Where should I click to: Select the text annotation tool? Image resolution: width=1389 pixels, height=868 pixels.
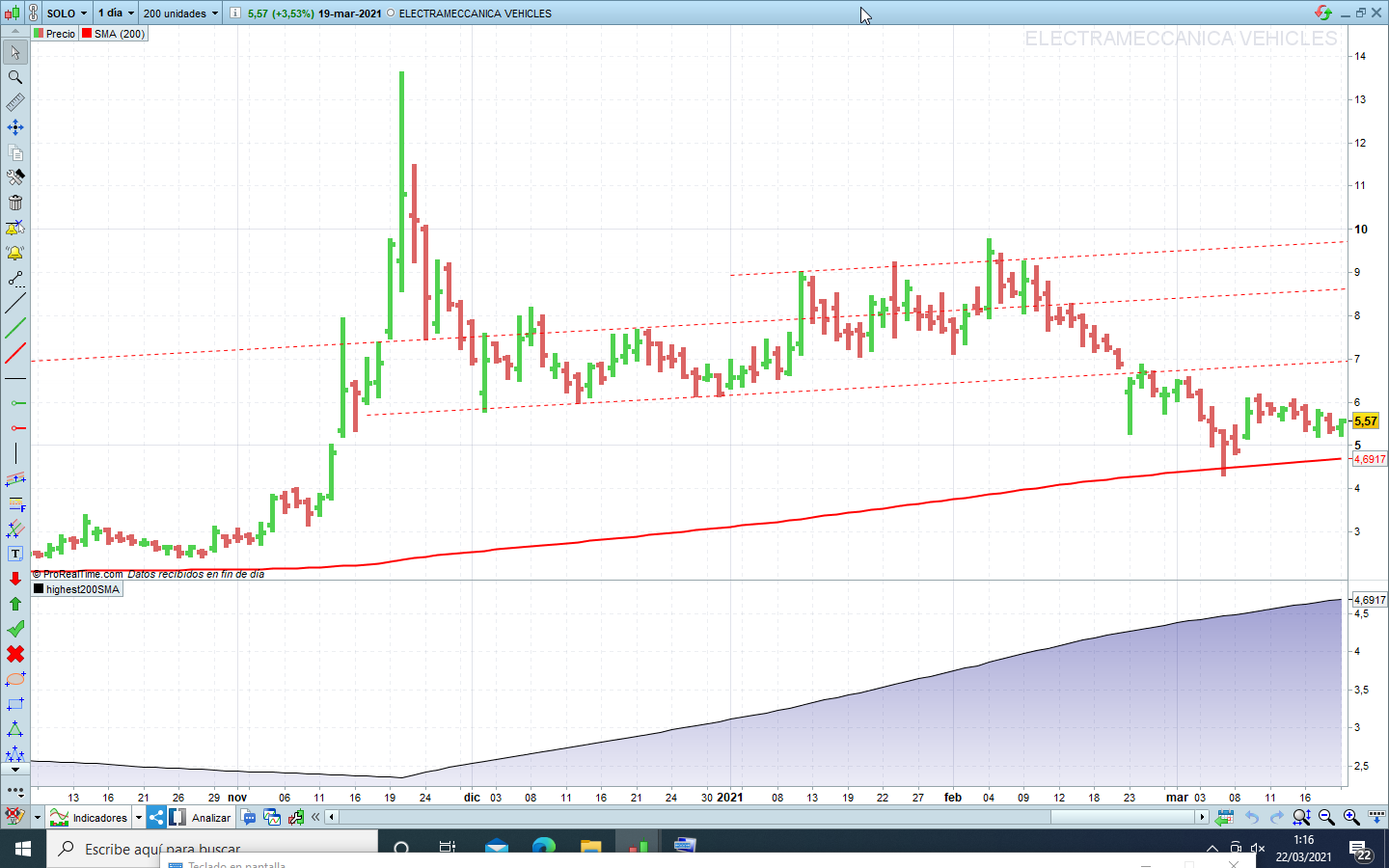[15, 554]
